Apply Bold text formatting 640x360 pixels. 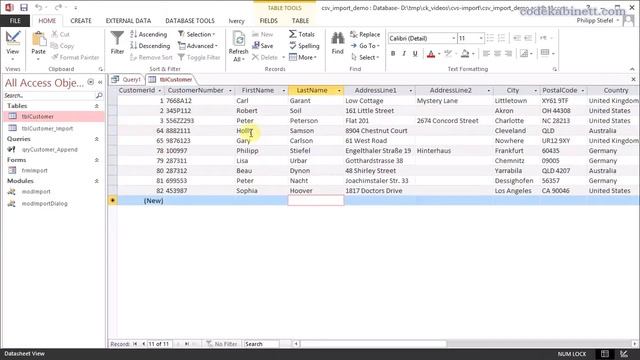pyautogui.click(x=393, y=53)
